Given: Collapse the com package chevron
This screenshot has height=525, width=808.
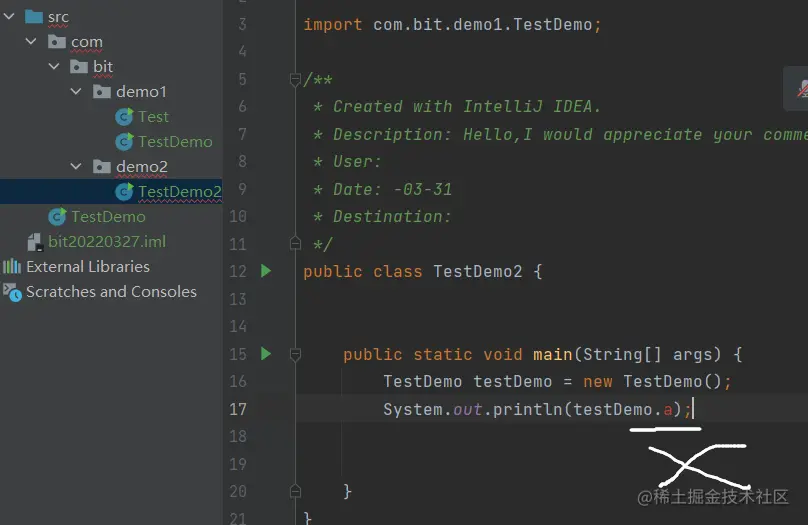Looking at the screenshot, I should [x=31, y=41].
